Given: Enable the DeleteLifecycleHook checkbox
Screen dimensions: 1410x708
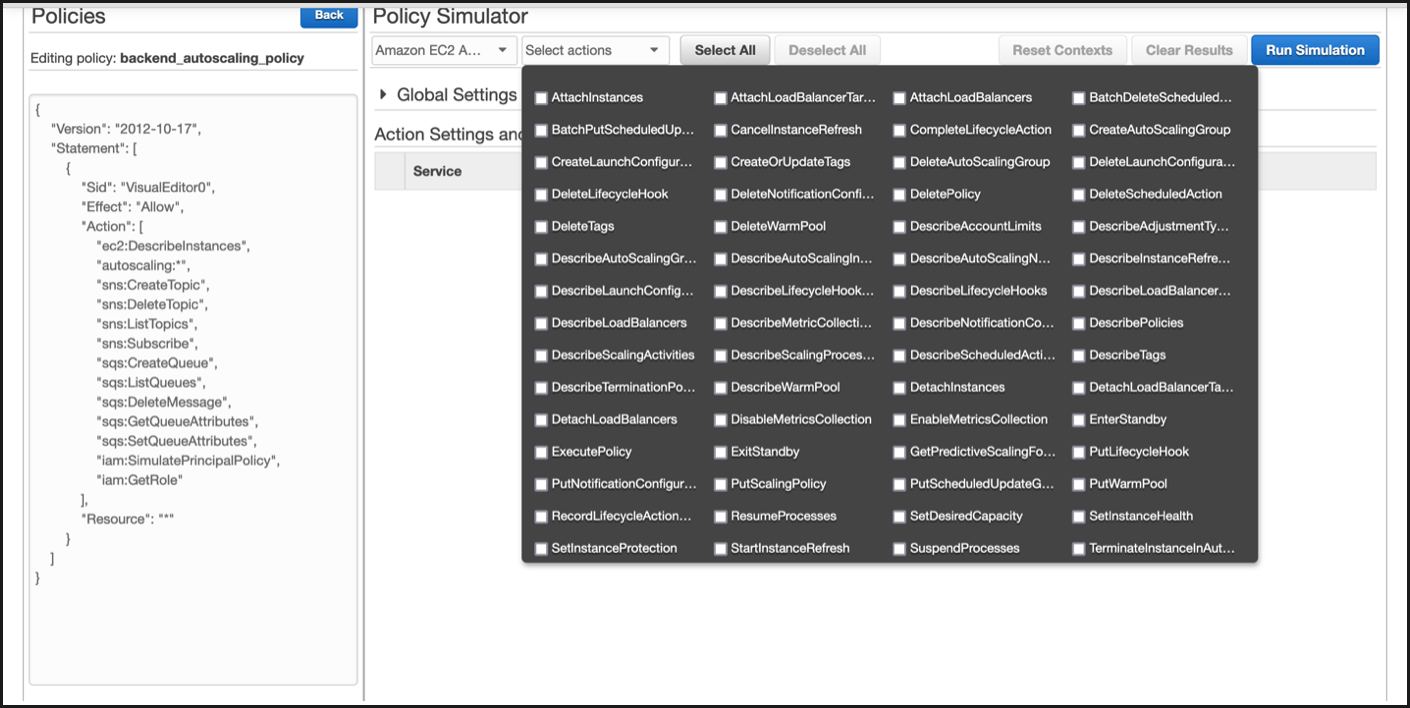Looking at the screenshot, I should point(541,194).
